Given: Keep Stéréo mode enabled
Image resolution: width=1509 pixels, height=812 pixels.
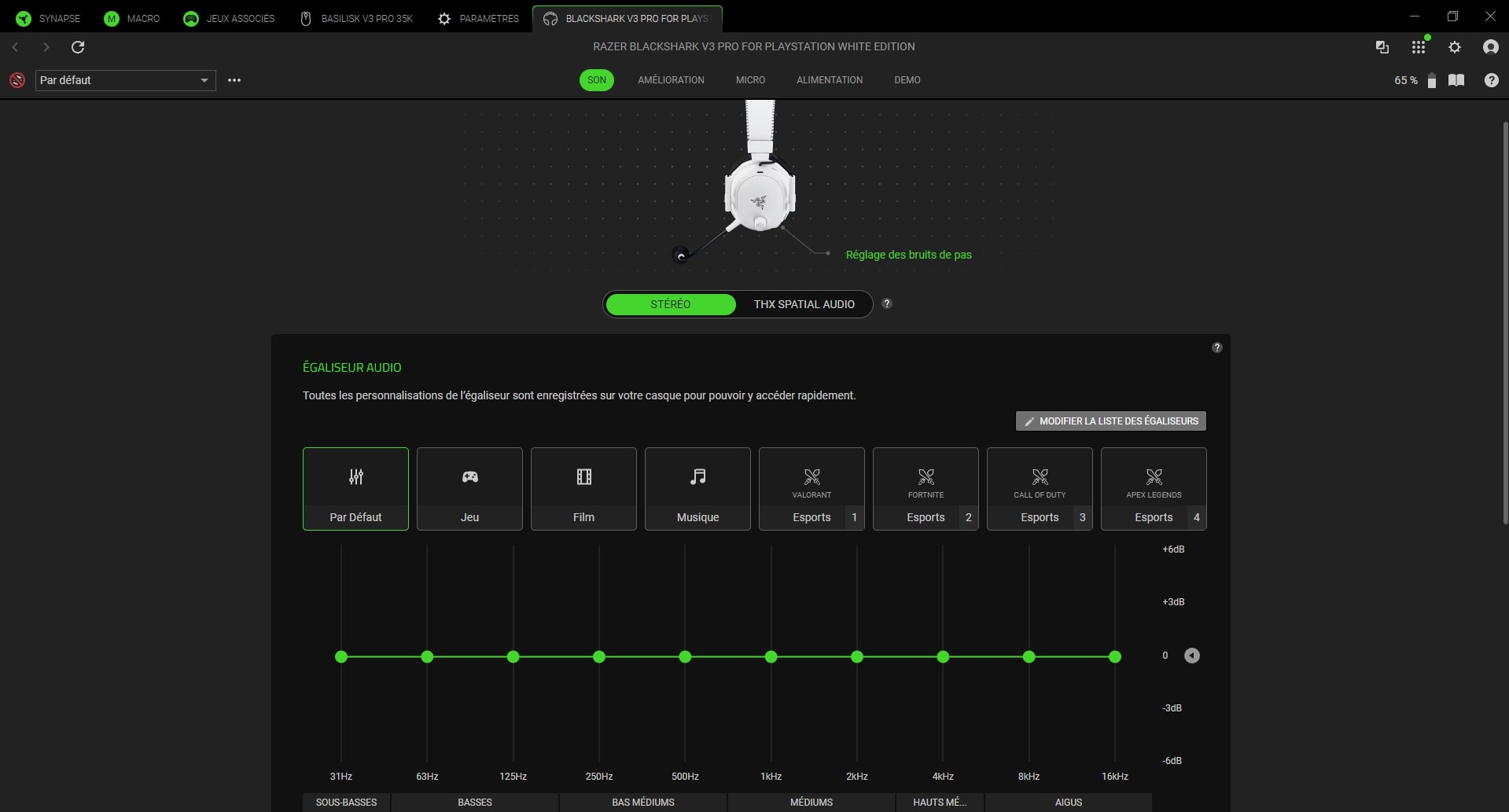Looking at the screenshot, I should pyautogui.click(x=671, y=304).
